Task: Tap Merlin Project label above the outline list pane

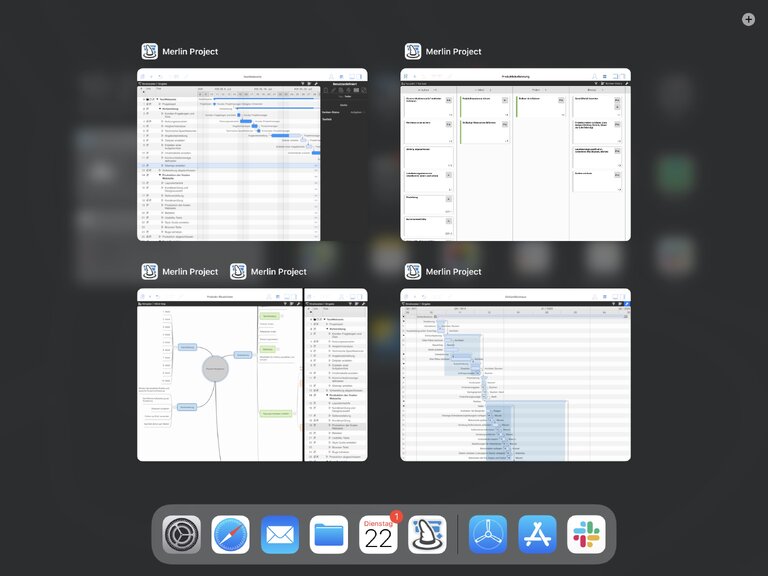Action: [278, 272]
